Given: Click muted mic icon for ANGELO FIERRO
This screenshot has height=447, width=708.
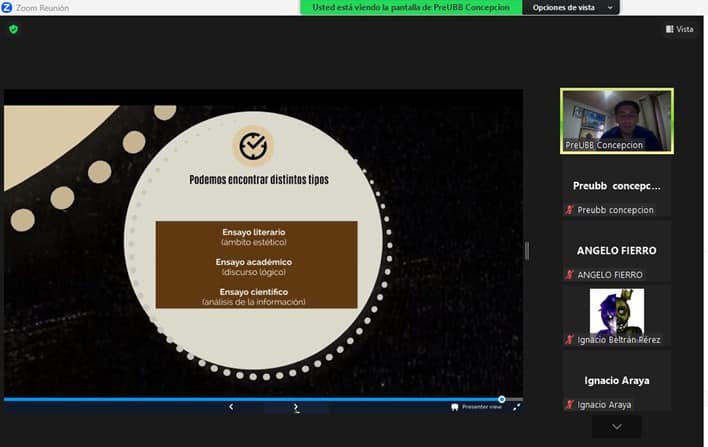Looking at the screenshot, I should (569, 274).
